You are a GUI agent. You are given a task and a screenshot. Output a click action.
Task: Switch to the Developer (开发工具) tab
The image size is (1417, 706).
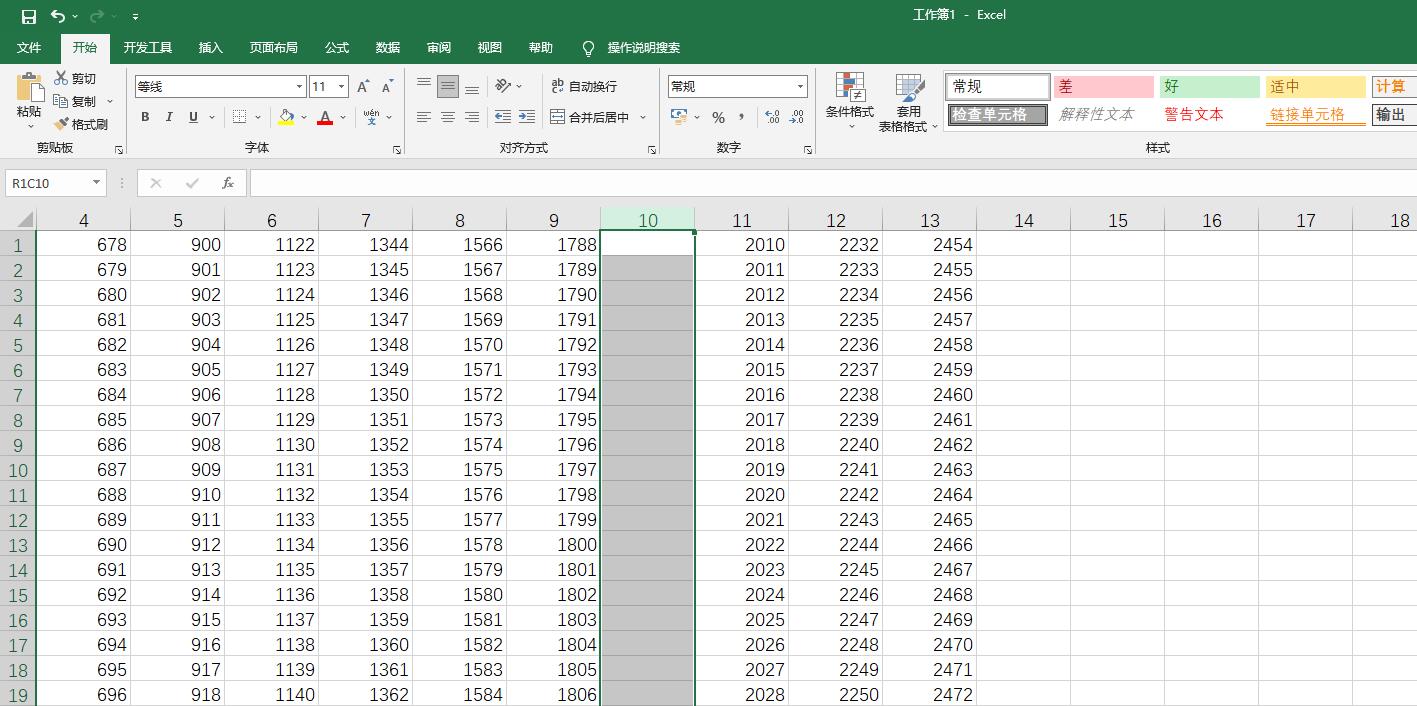point(148,47)
